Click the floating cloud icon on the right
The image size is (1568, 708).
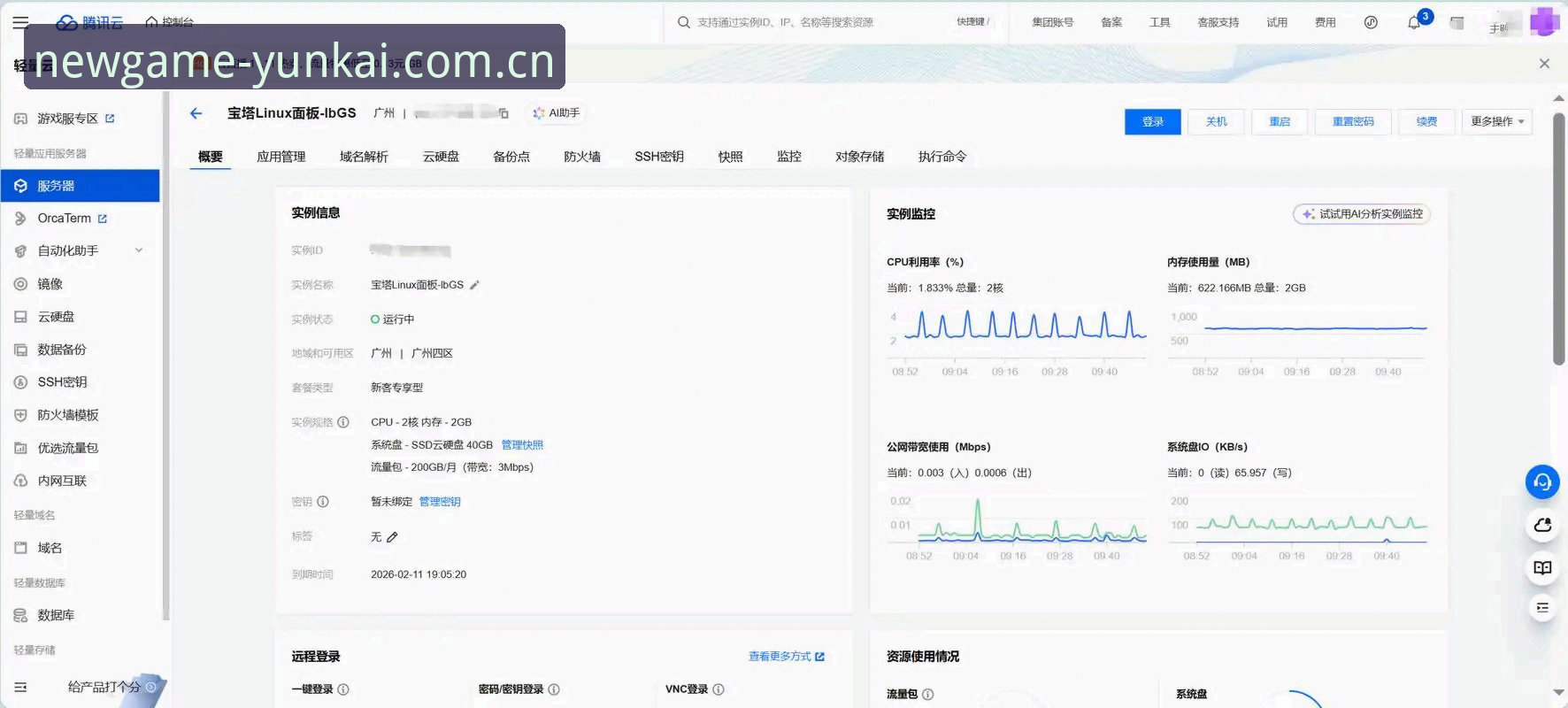(x=1542, y=525)
